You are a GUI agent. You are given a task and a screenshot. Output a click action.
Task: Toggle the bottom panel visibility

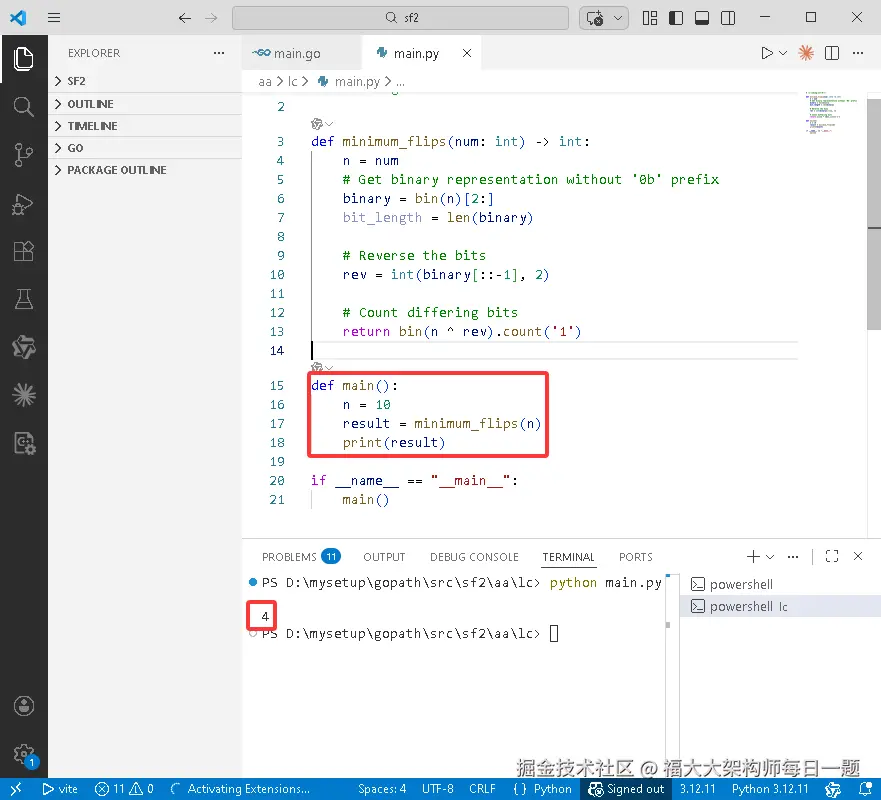tap(702, 18)
